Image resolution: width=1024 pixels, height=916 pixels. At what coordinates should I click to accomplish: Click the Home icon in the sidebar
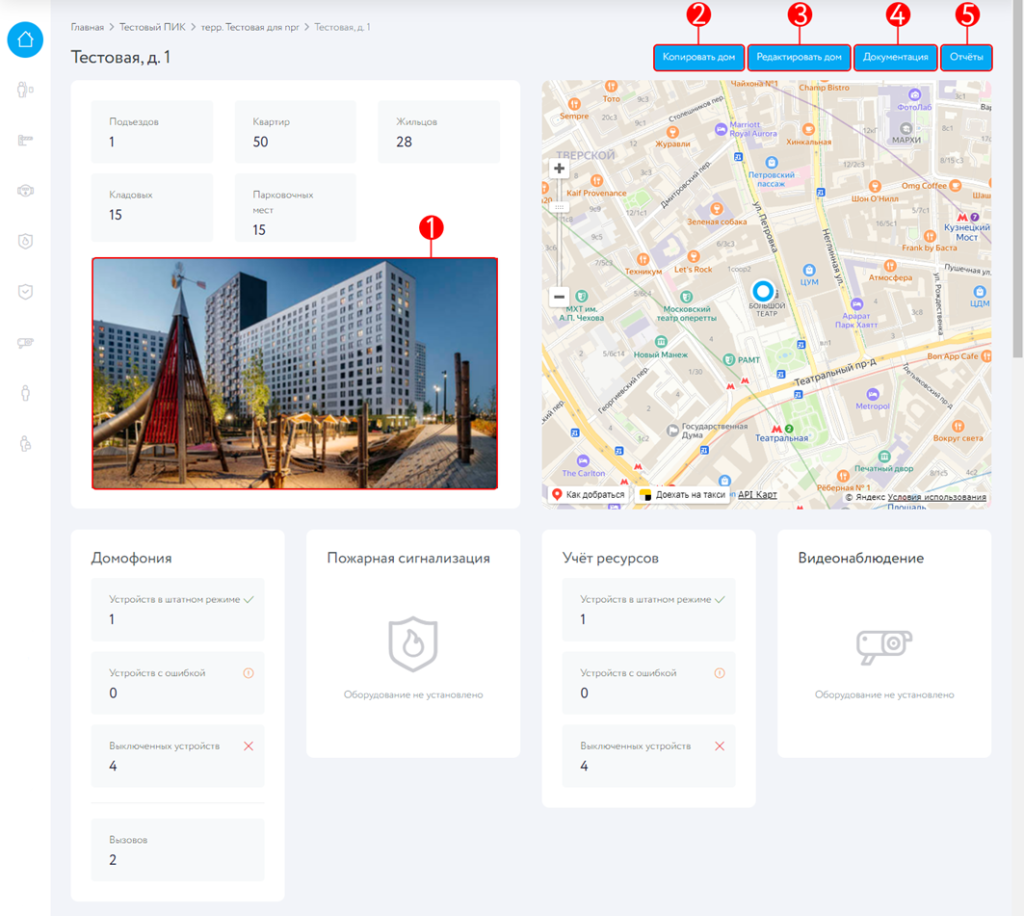click(x=25, y=40)
